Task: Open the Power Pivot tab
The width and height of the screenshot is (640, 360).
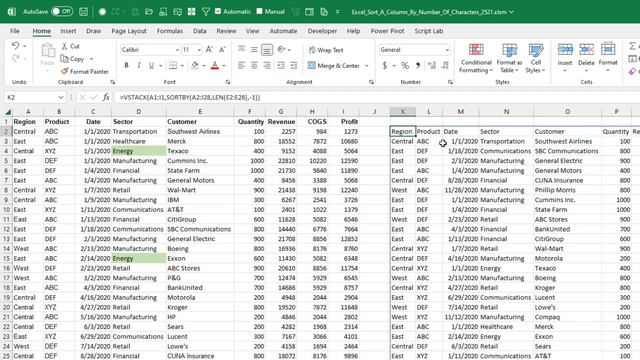Action: coord(387,31)
